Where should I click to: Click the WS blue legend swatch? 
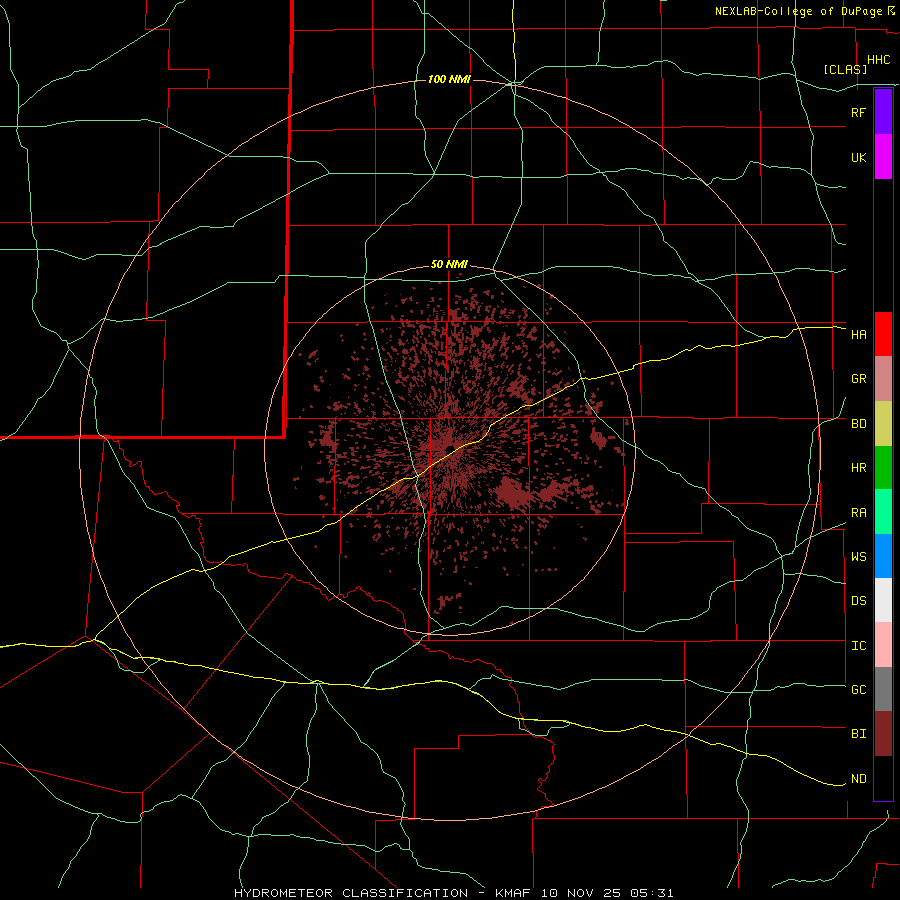tap(883, 556)
